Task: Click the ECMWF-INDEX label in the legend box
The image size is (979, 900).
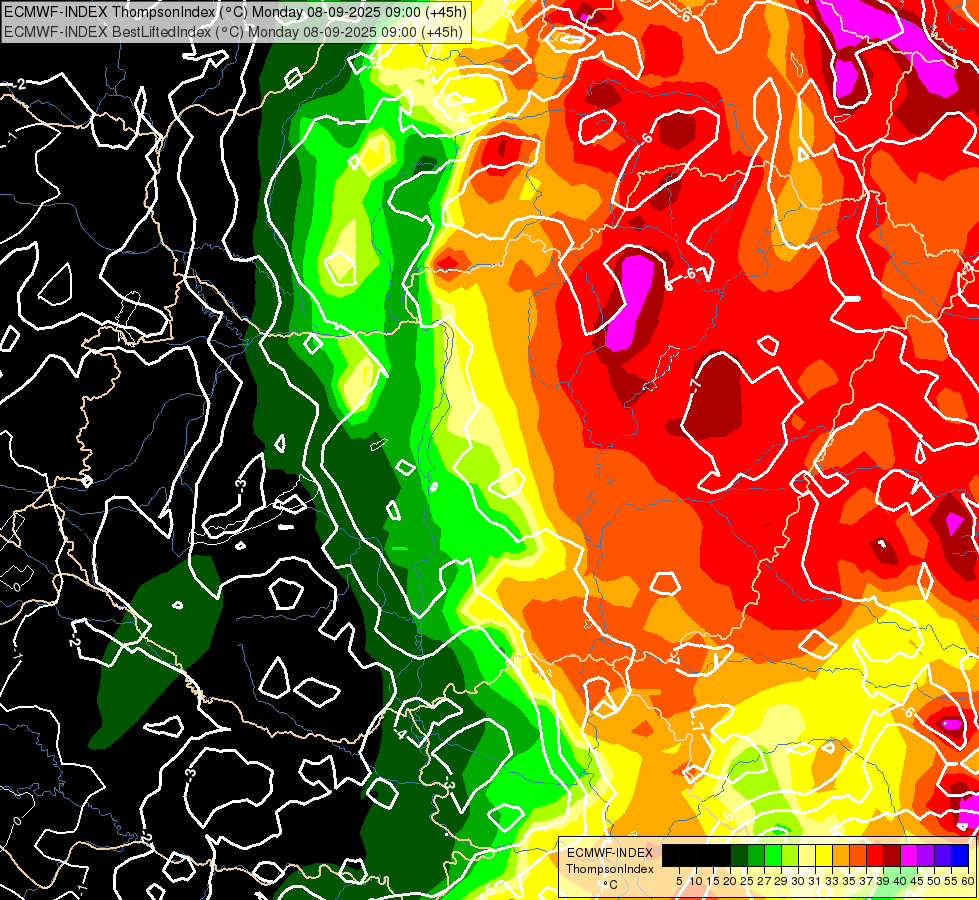Action: 610,853
